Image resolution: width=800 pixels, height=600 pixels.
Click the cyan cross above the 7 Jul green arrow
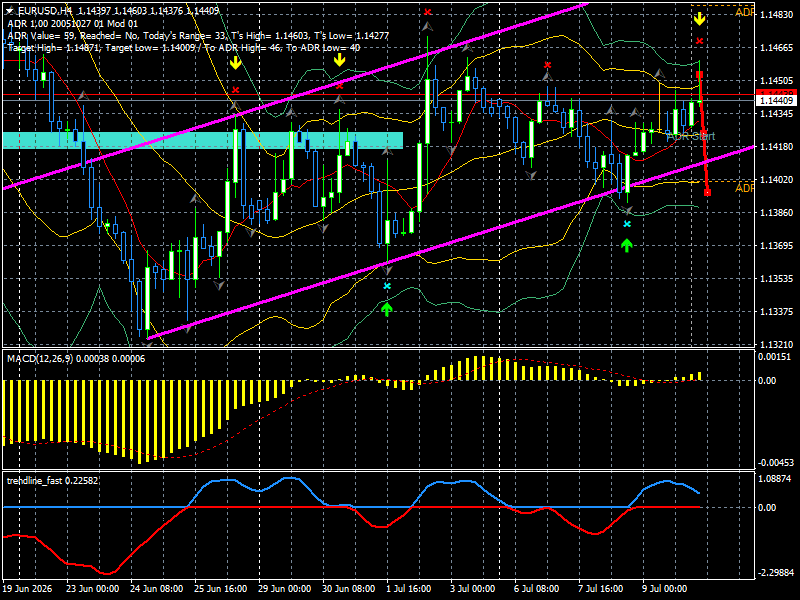pos(627,224)
